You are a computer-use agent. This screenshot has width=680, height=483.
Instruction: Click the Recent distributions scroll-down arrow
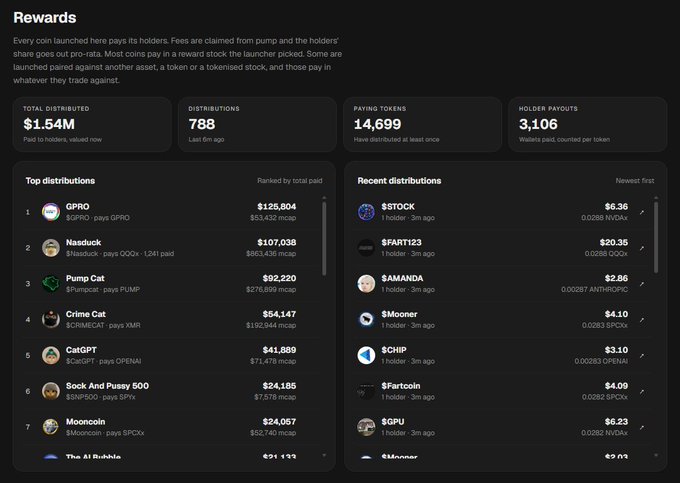pos(656,455)
